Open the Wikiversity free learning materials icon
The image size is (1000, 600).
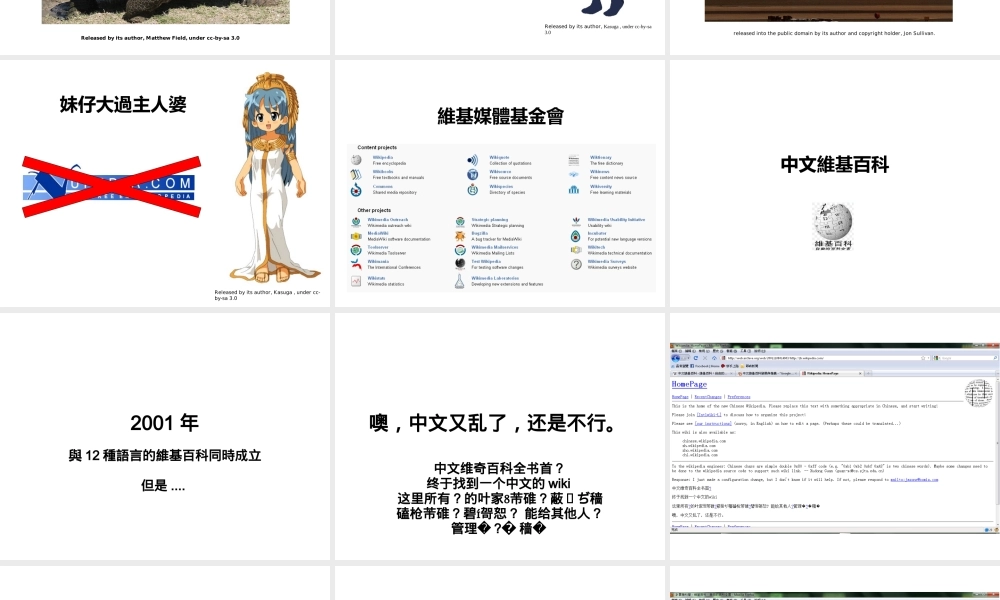573,191
